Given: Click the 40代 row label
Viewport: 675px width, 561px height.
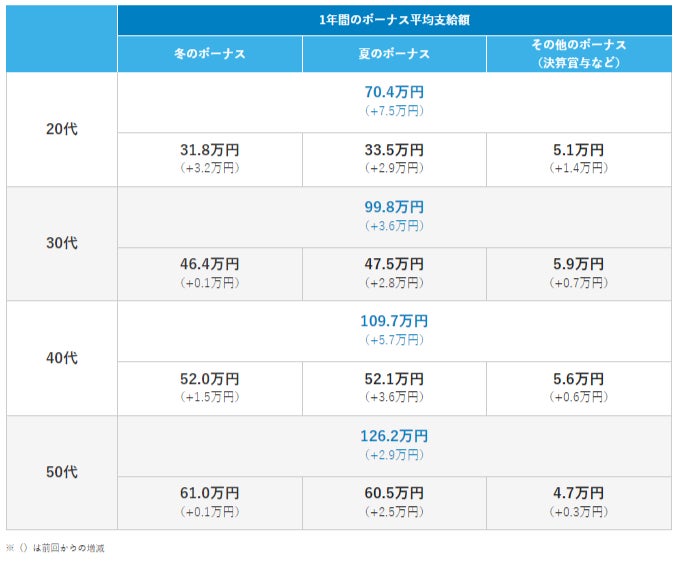Looking at the screenshot, I should pyautogui.click(x=61, y=358).
